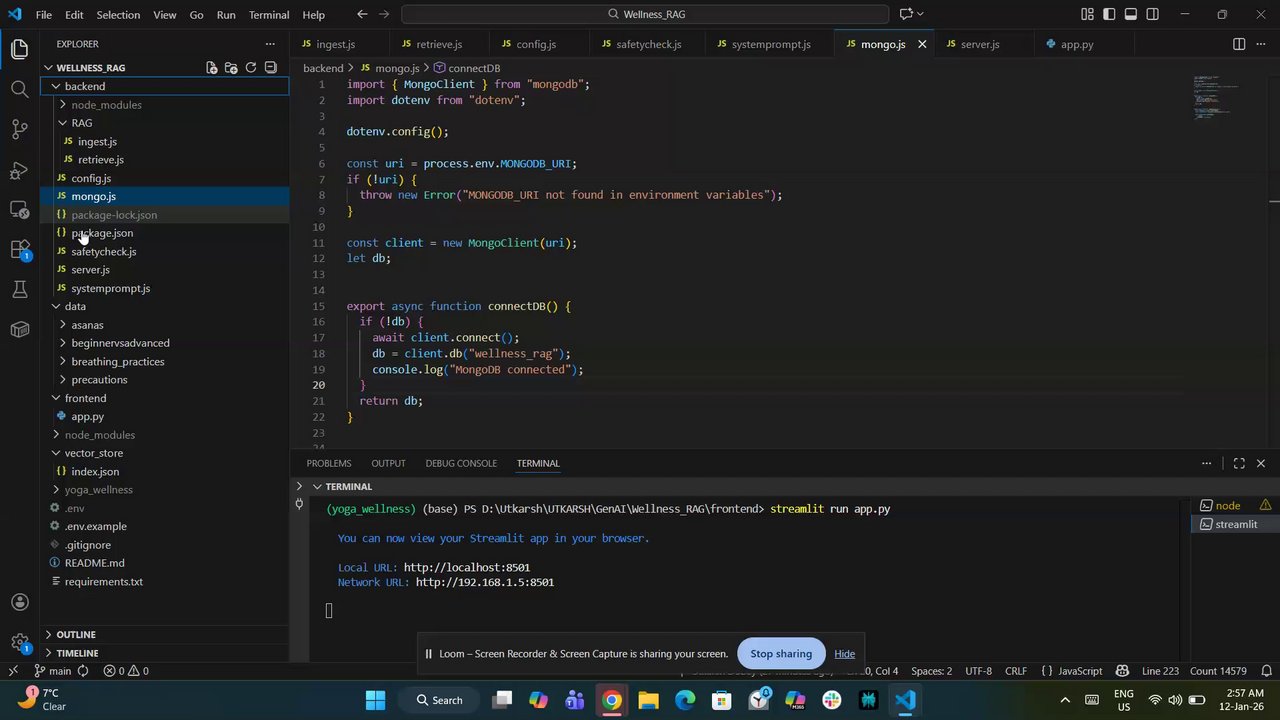The width and height of the screenshot is (1280, 720).
Task: Click the Copilot status icon in status bar
Action: coord(1122,671)
